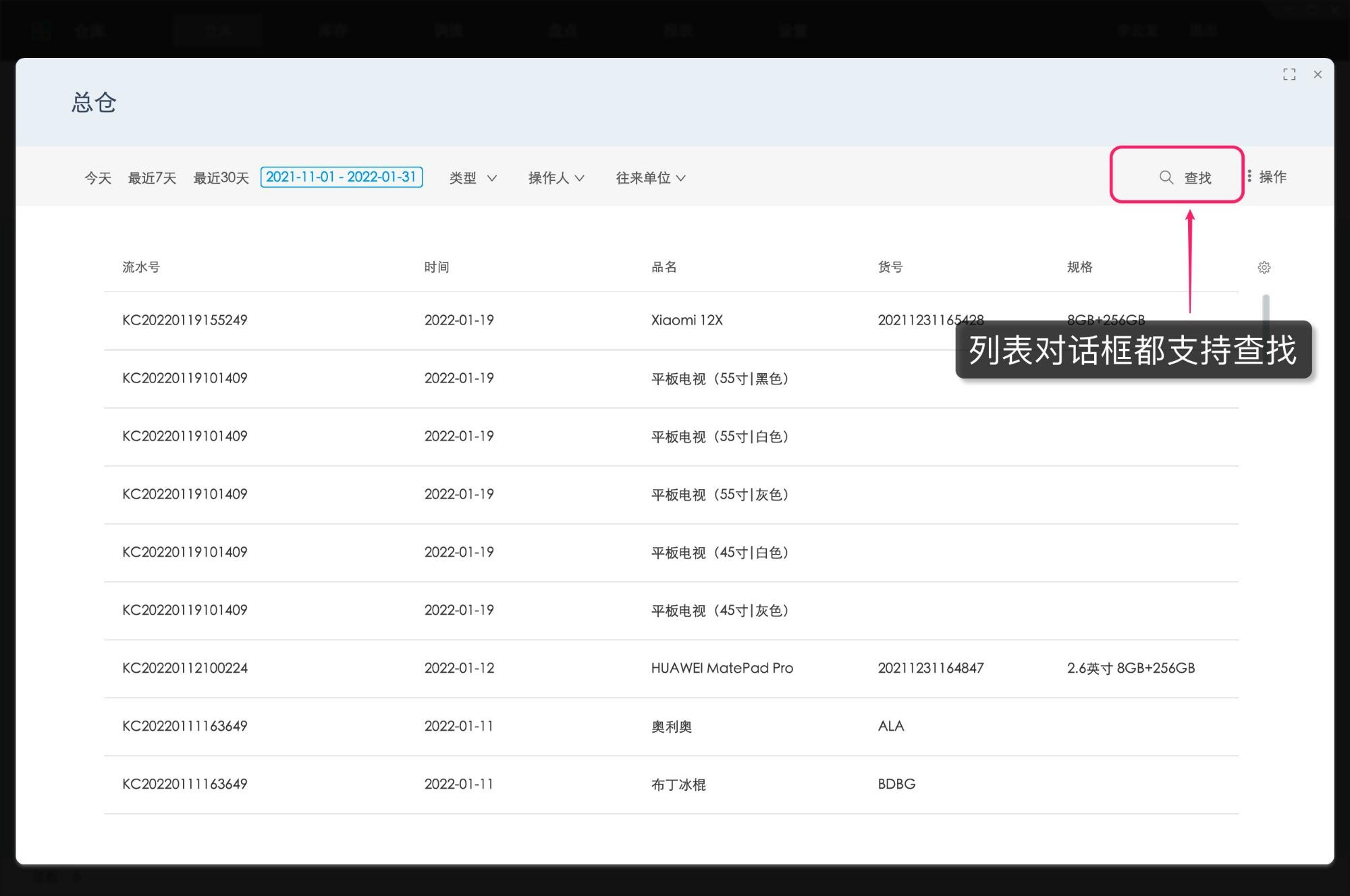Viewport: 1350px width, 896px height.
Task: Click the fullscreen expand icon
Action: (1289, 75)
